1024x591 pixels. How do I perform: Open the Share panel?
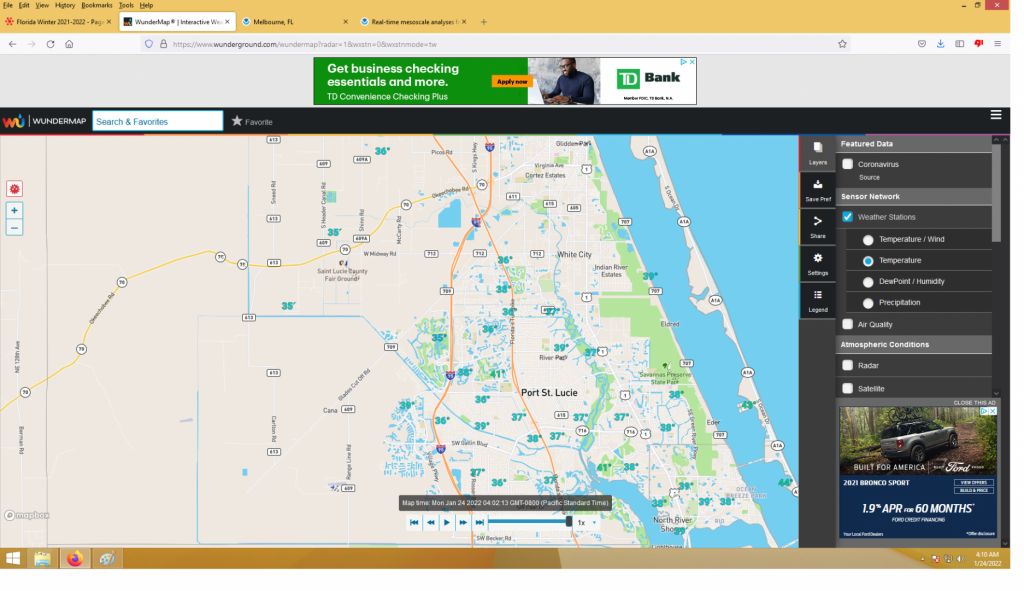coord(817,226)
